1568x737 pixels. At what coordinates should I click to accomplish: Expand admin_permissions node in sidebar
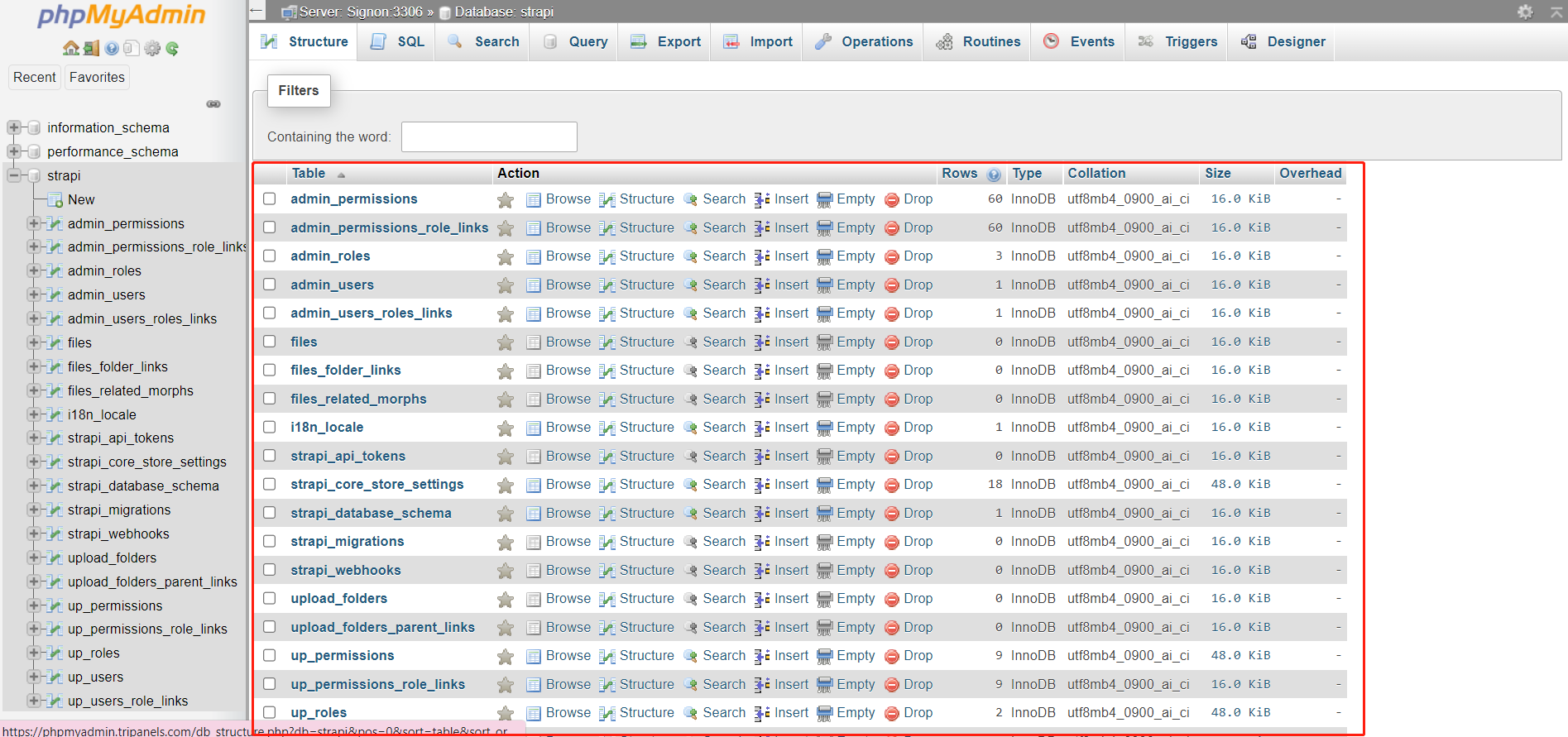coord(33,223)
